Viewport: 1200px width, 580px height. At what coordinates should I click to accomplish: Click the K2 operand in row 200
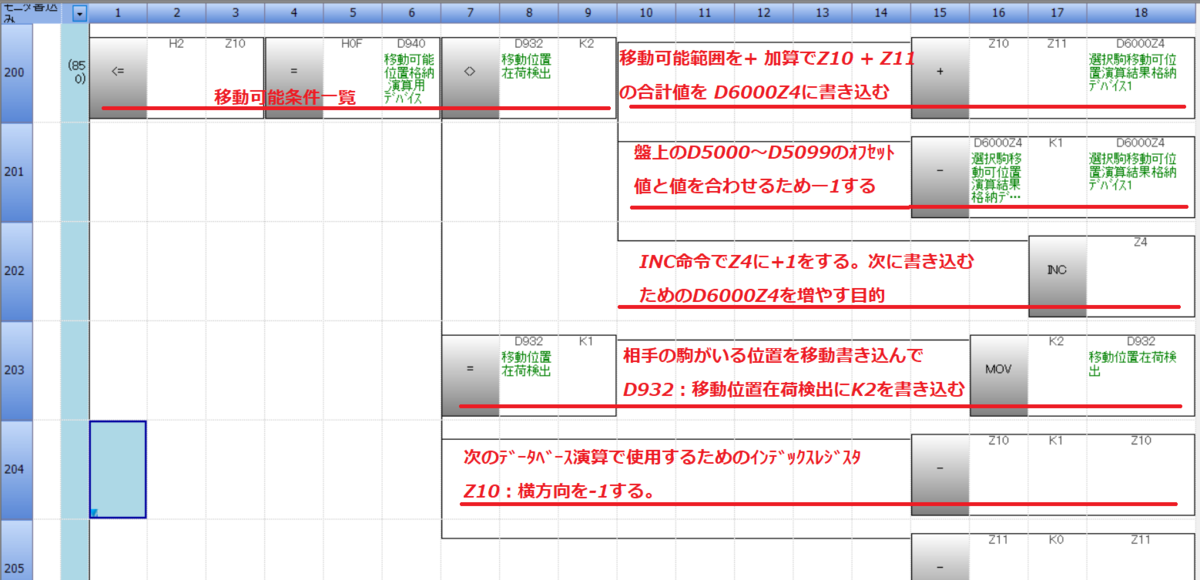(587, 44)
